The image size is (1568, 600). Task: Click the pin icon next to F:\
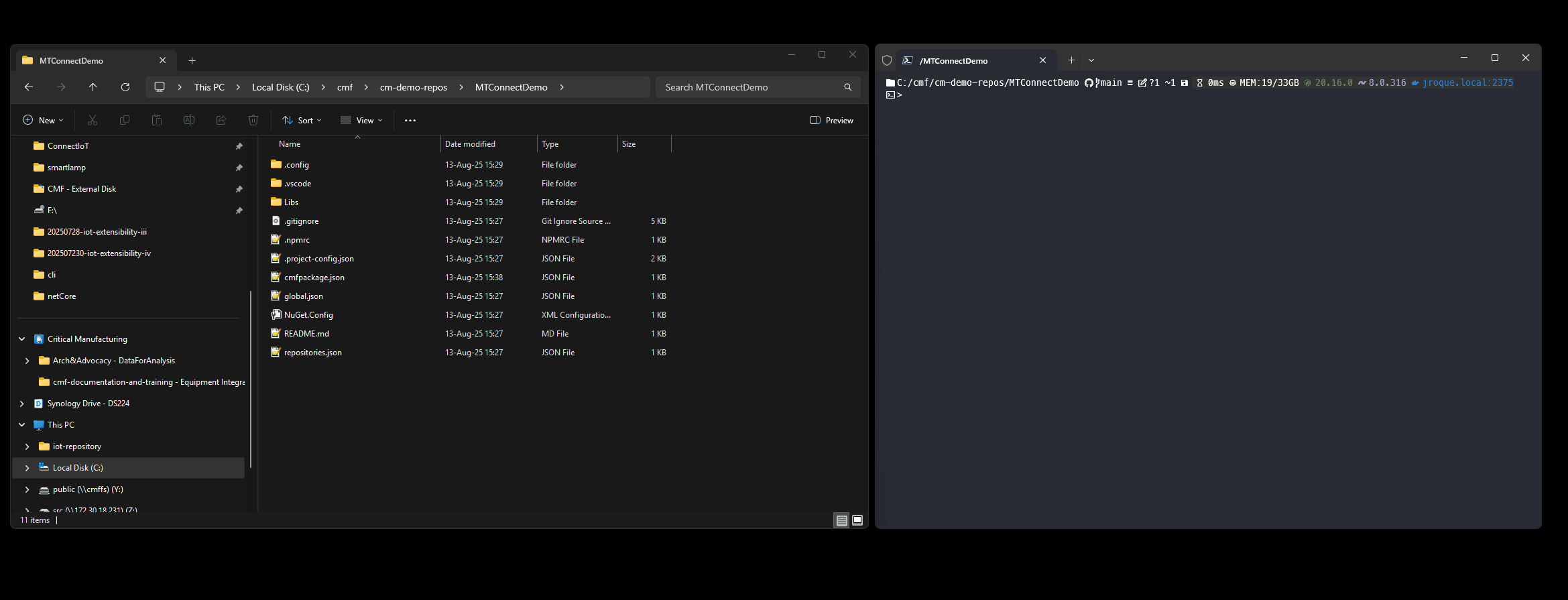(239, 211)
